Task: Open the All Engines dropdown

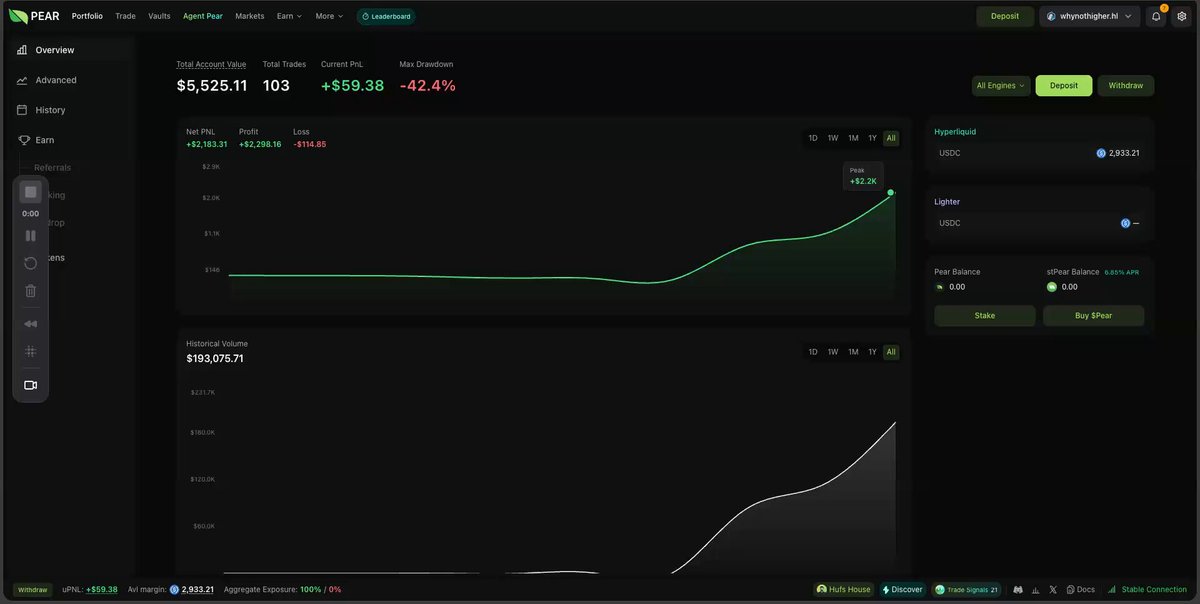Action: [x=1001, y=86]
